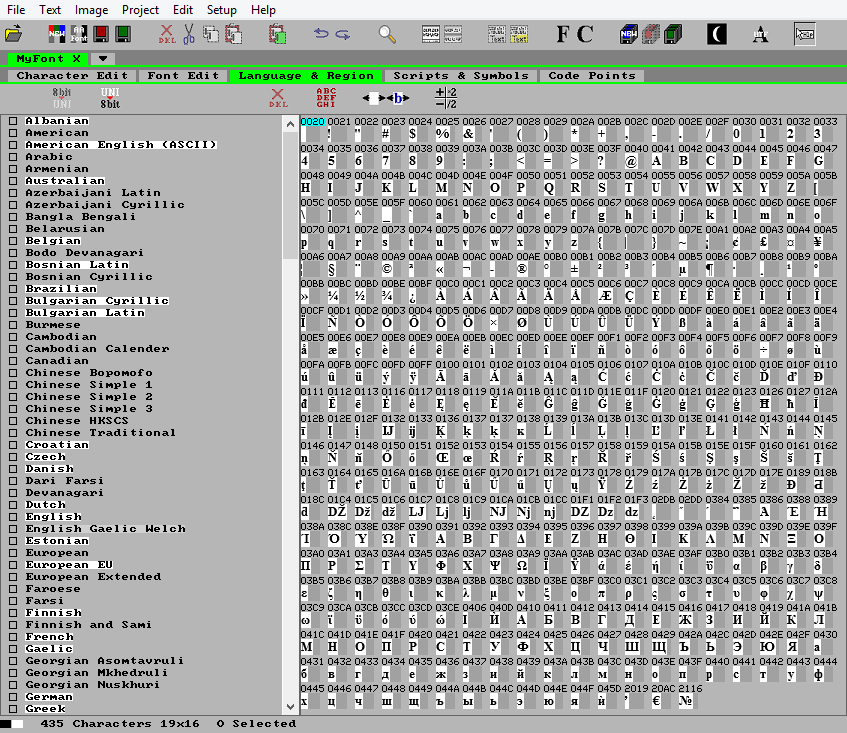Convert UNI to 8bit icon
This screenshot has height=733, width=847.
click(x=110, y=98)
